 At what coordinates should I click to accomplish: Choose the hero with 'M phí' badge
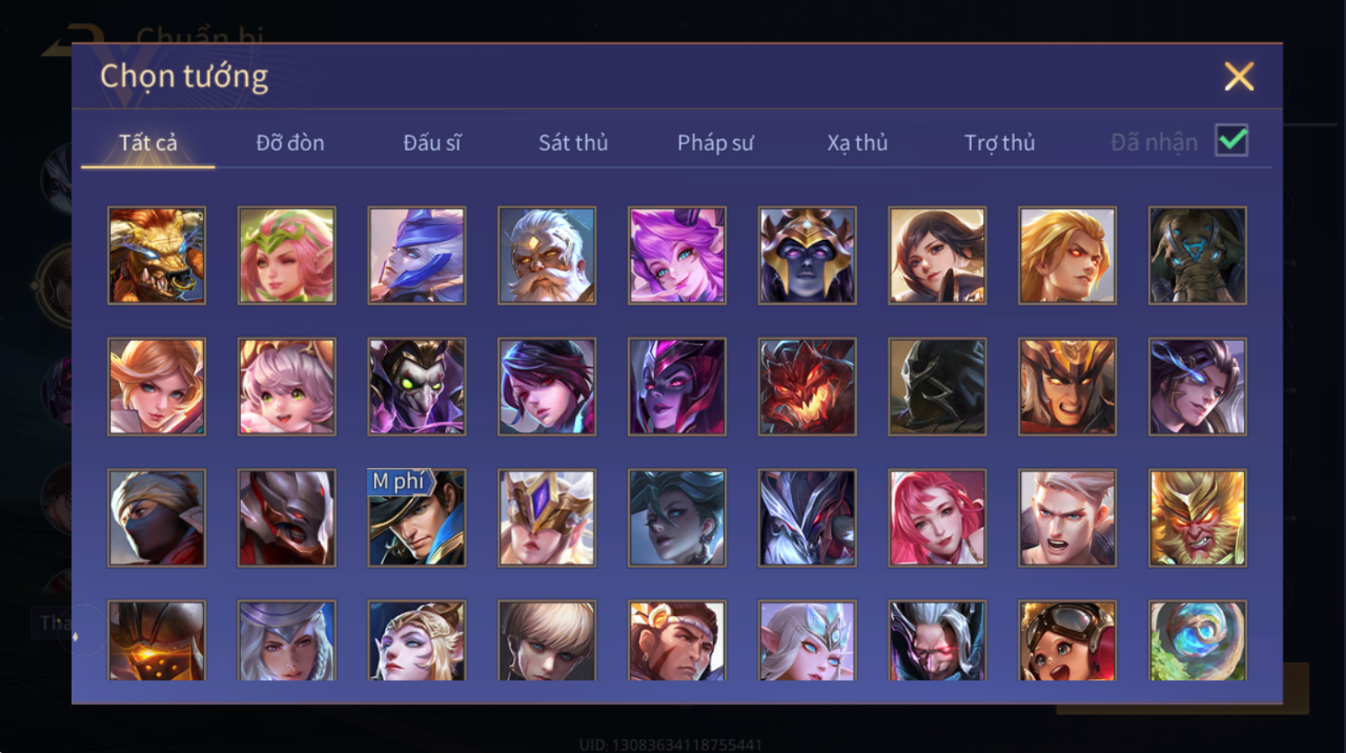417,518
